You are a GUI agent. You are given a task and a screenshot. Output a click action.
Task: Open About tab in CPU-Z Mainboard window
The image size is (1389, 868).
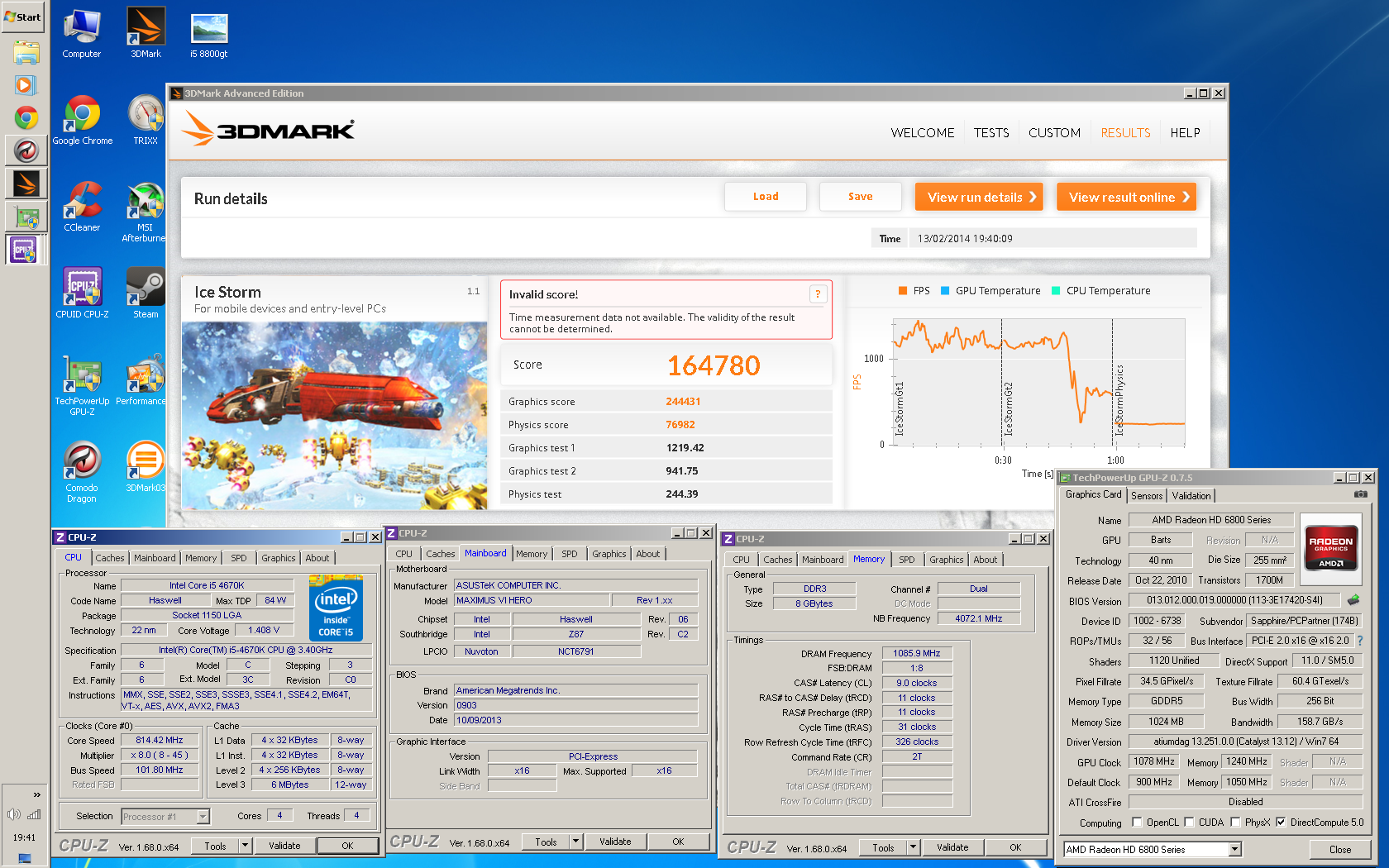click(648, 554)
